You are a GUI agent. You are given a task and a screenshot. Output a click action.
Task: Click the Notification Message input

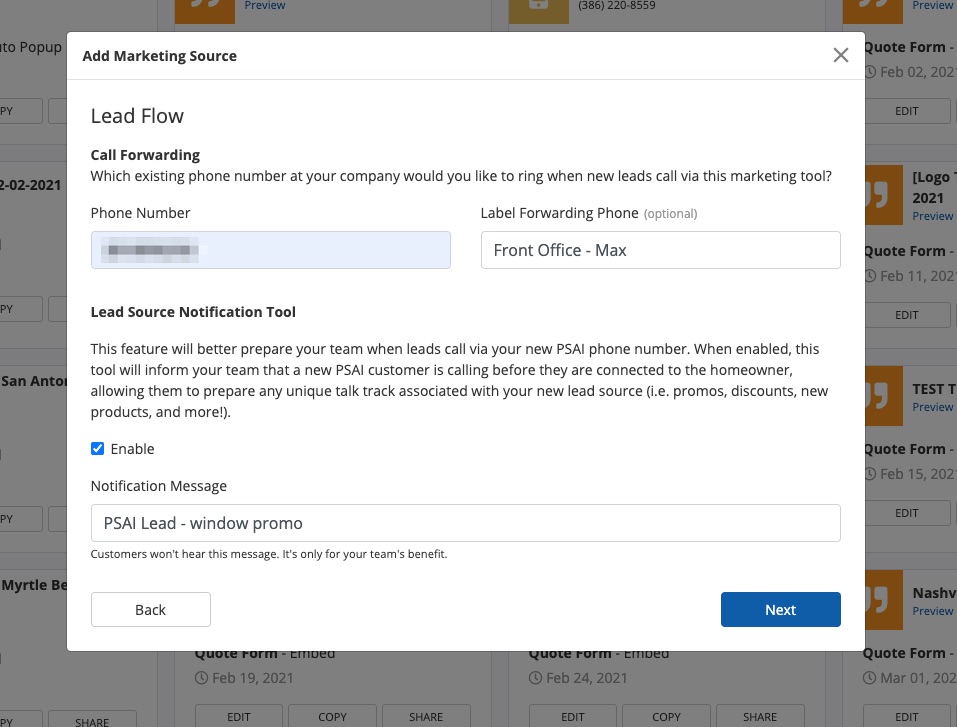point(465,523)
